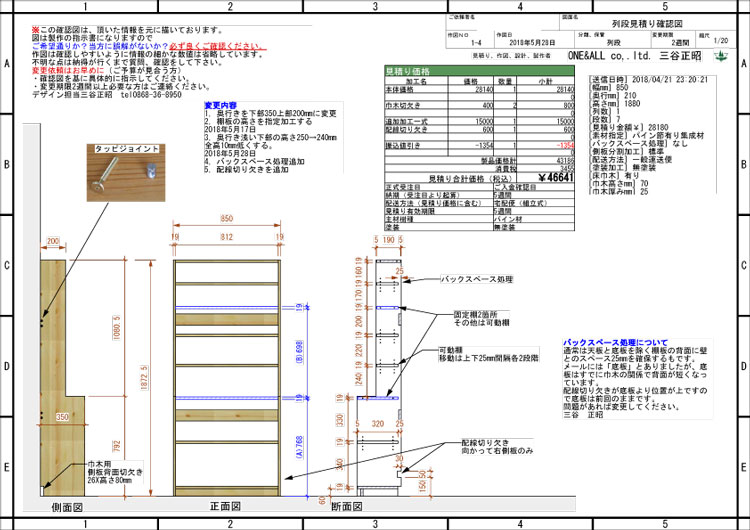Screen dimensions: 750x530
Task: Select the 1872.5 overall height dimension
Action: coord(144,378)
